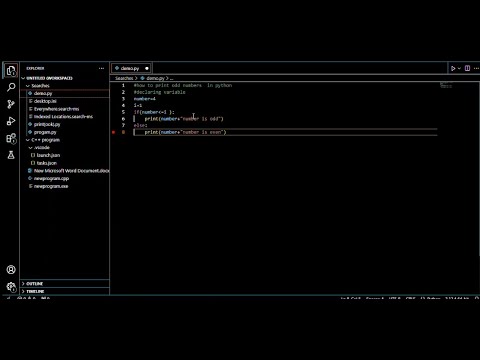Screen dimensions: 480x360
Task: Open the Testing flask view
Action: point(11,155)
